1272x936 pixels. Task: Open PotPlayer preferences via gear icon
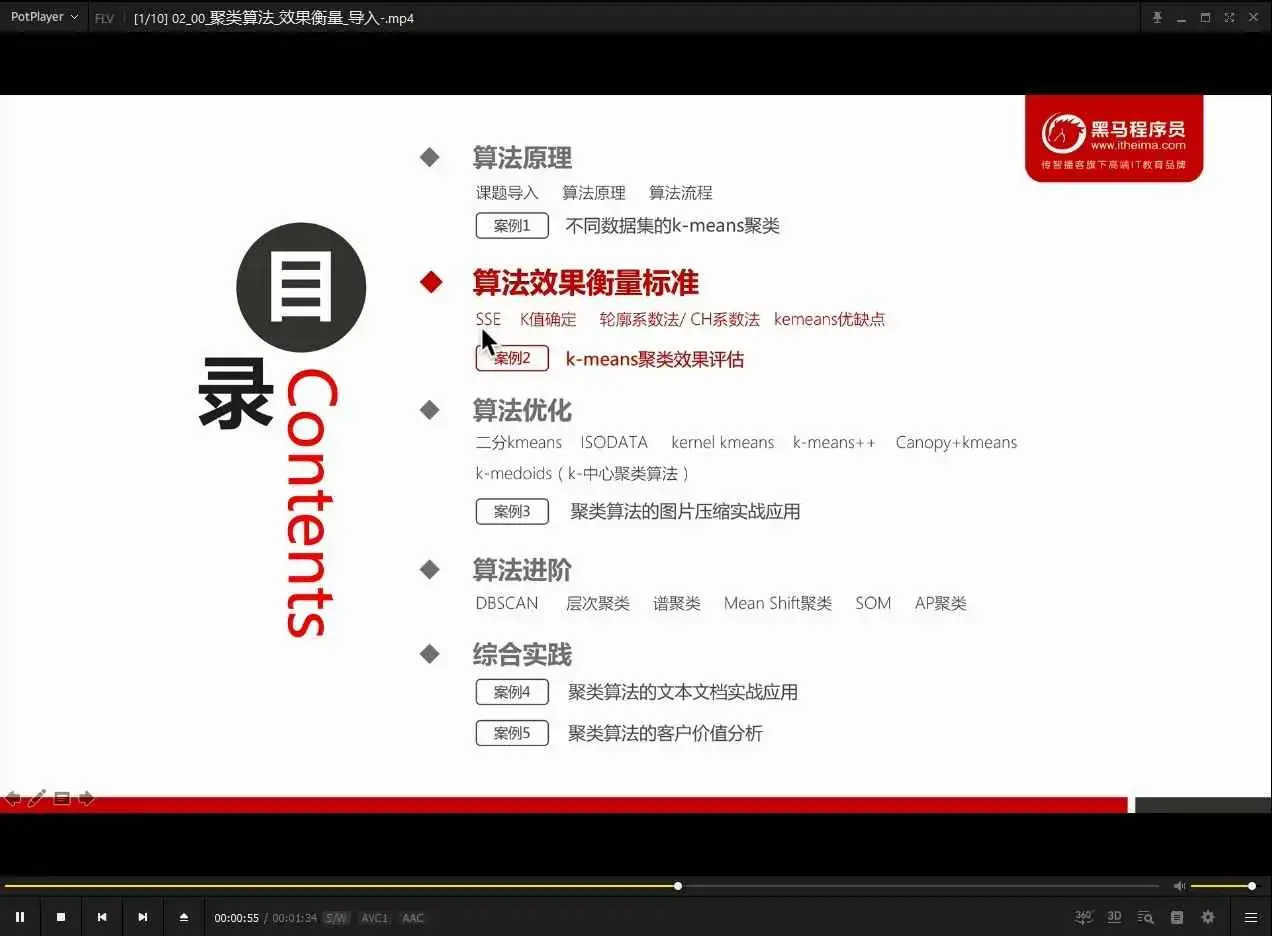(1208, 916)
